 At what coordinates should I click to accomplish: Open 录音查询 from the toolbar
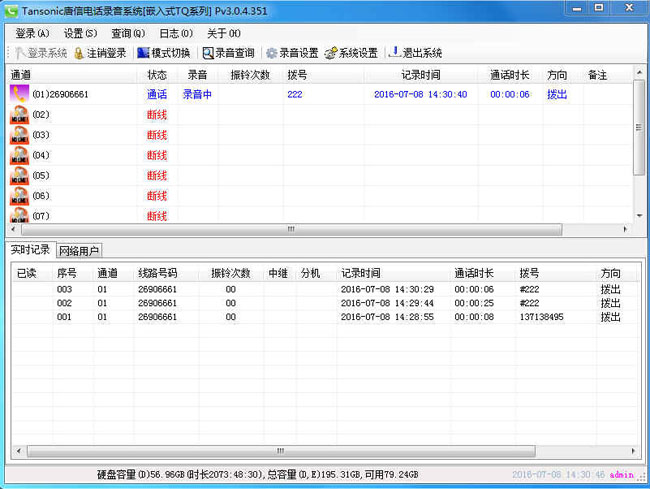point(208,53)
